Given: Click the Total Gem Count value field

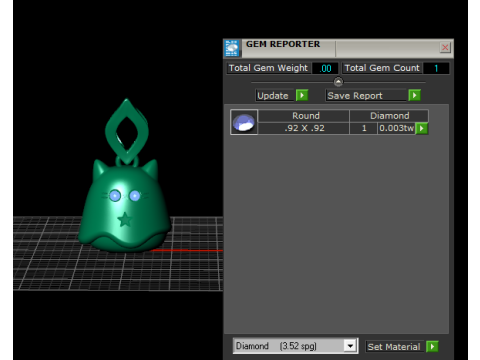Looking at the screenshot, I should (436, 68).
